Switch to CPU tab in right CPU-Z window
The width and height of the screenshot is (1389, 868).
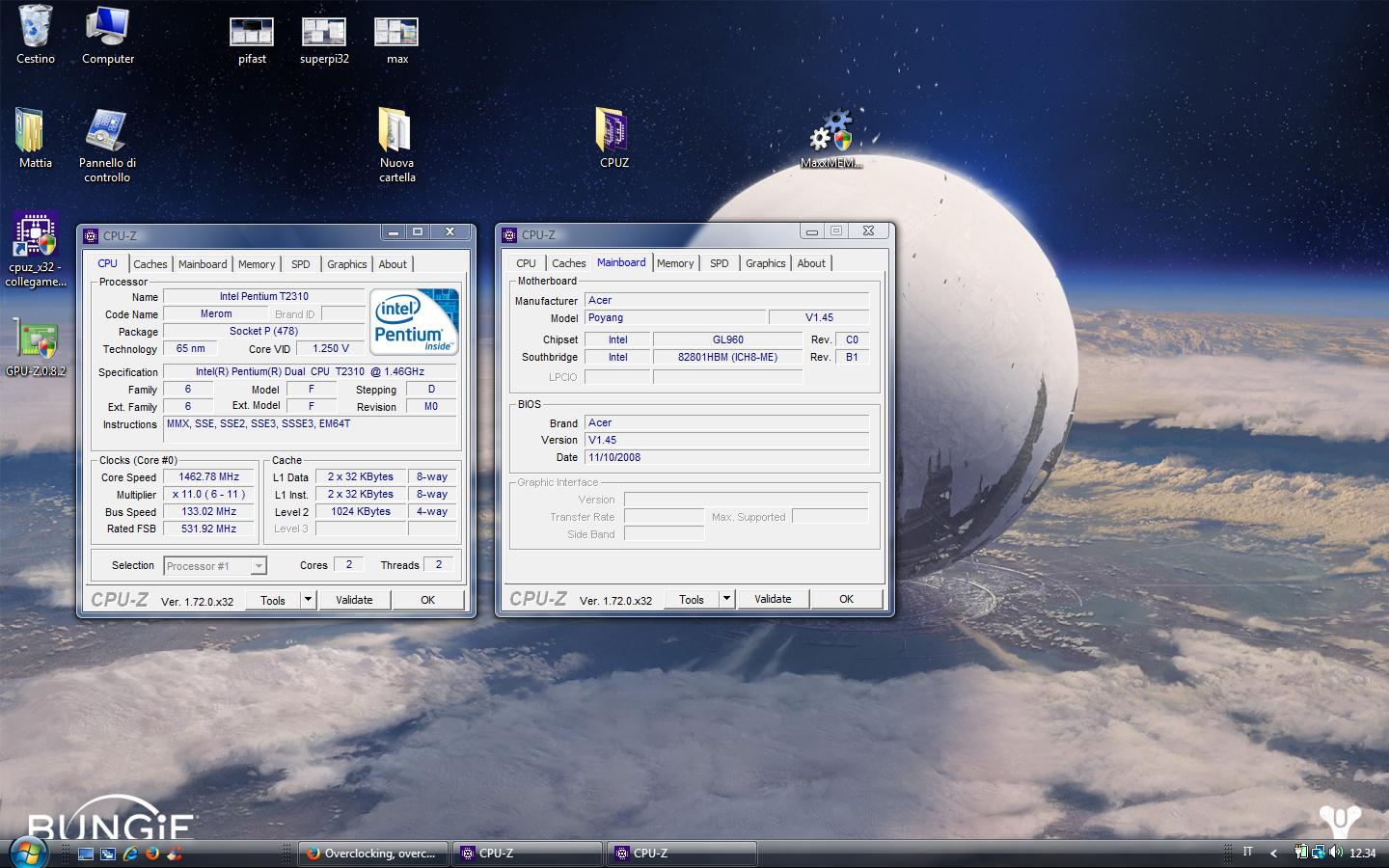[x=526, y=263]
